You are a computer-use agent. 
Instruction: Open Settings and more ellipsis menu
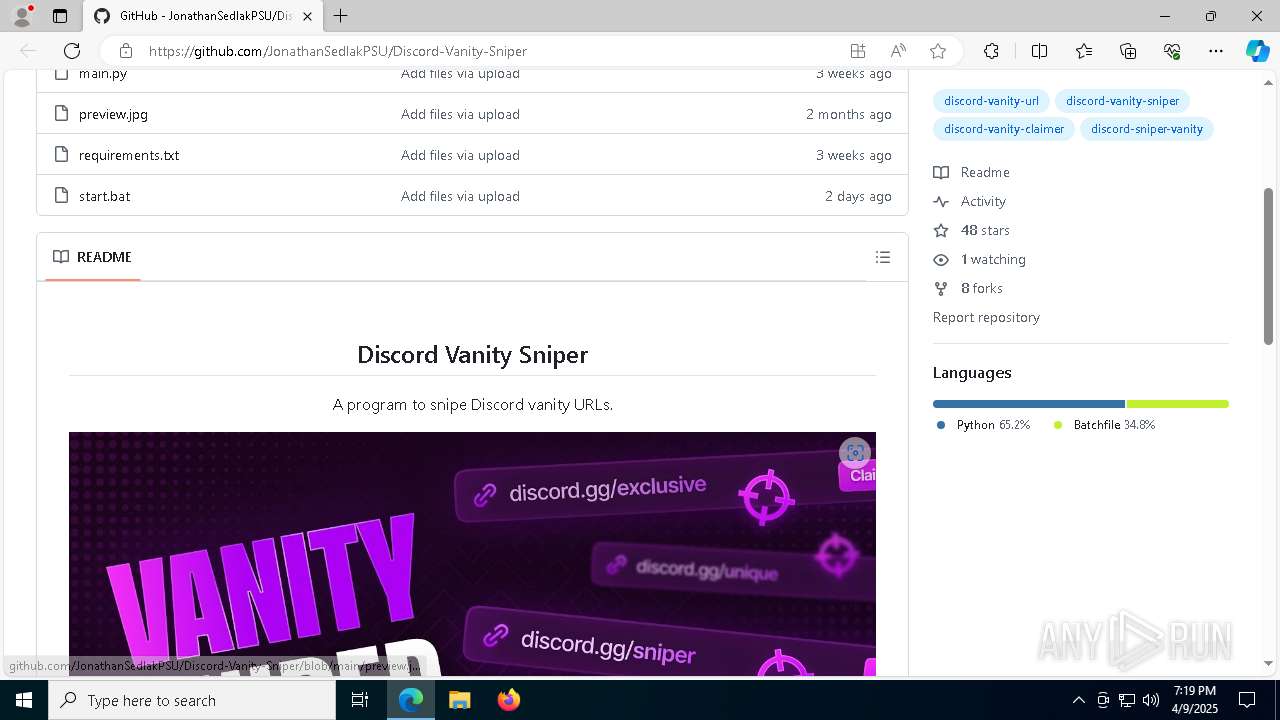pyautogui.click(x=1216, y=51)
